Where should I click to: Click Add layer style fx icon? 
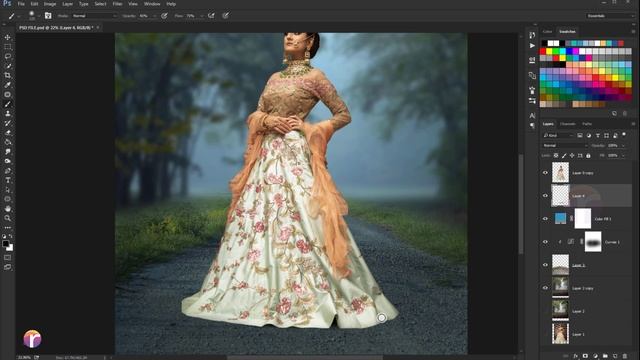(575, 356)
